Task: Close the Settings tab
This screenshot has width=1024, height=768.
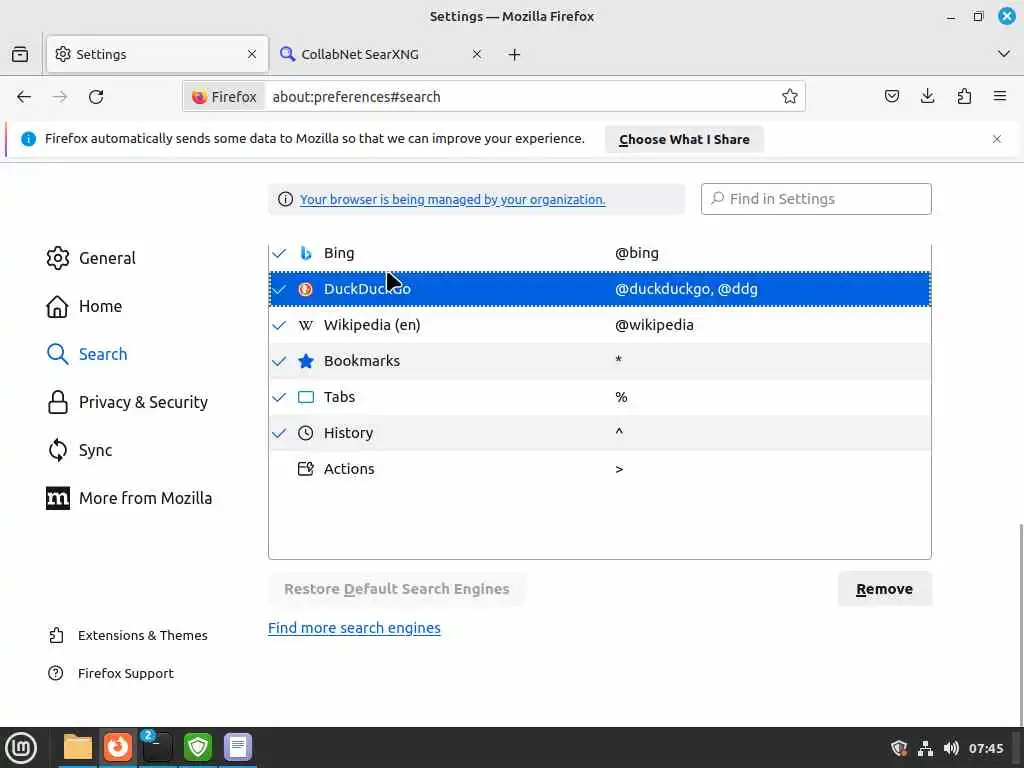Action: pos(252,54)
